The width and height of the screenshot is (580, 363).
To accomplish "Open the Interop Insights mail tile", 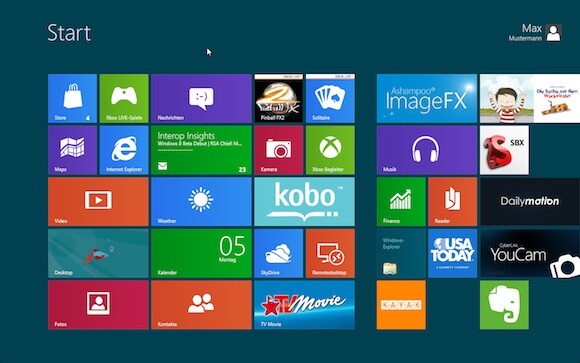I will [x=201, y=150].
